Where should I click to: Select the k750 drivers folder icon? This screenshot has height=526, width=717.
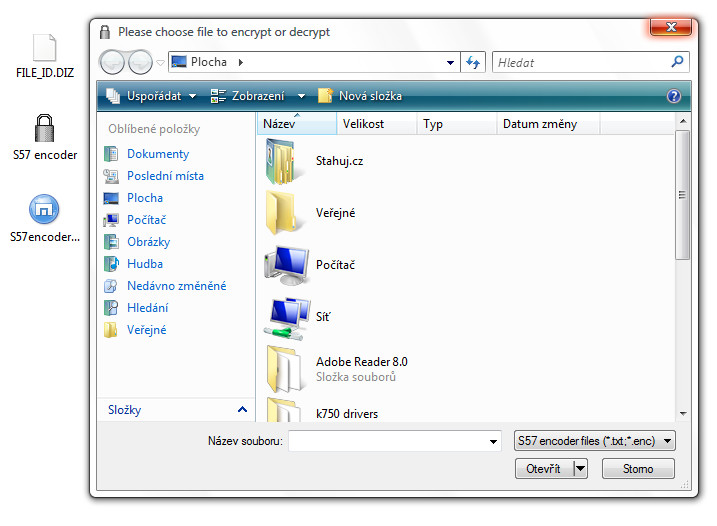(285, 409)
